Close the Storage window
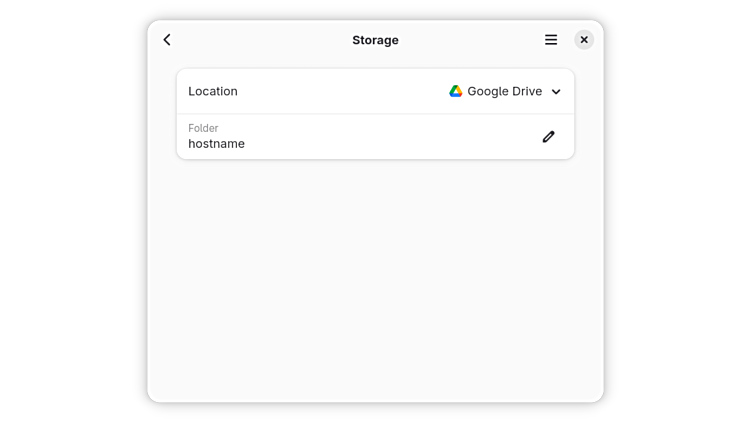Screen dimensions: 752x423 [x=584, y=40]
